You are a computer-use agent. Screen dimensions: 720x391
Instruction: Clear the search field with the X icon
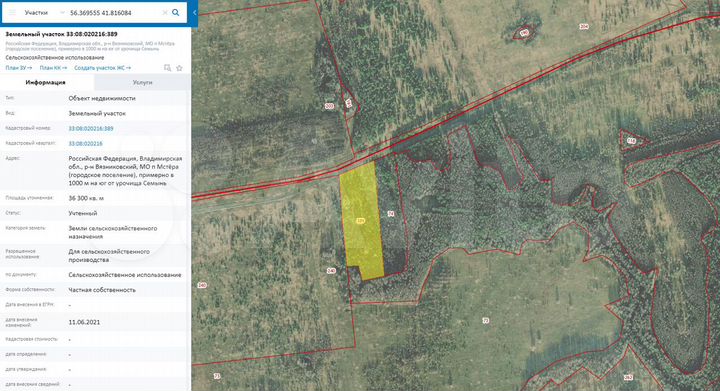click(x=165, y=13)
